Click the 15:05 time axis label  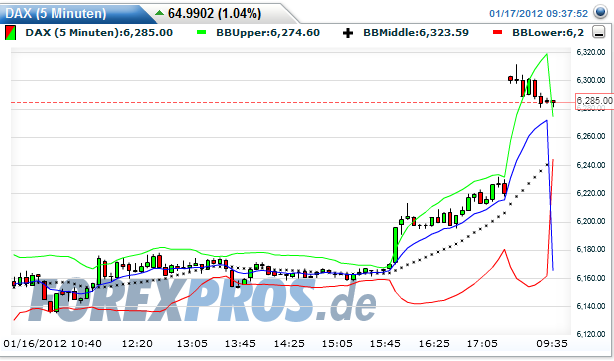click(x=337, y=344)
